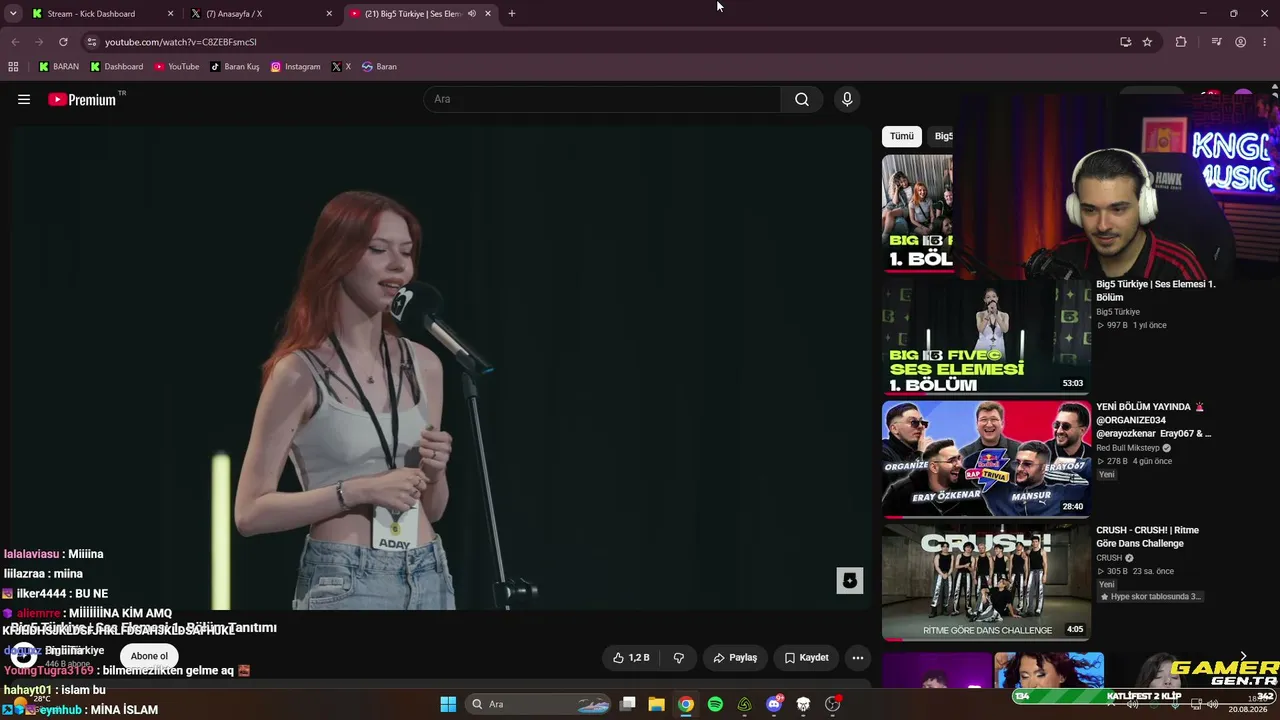Close the Stream - Kick Dashboard tab
This screenshot has width=1280, height=720.
pyautogui.click(x=170, y=14)
